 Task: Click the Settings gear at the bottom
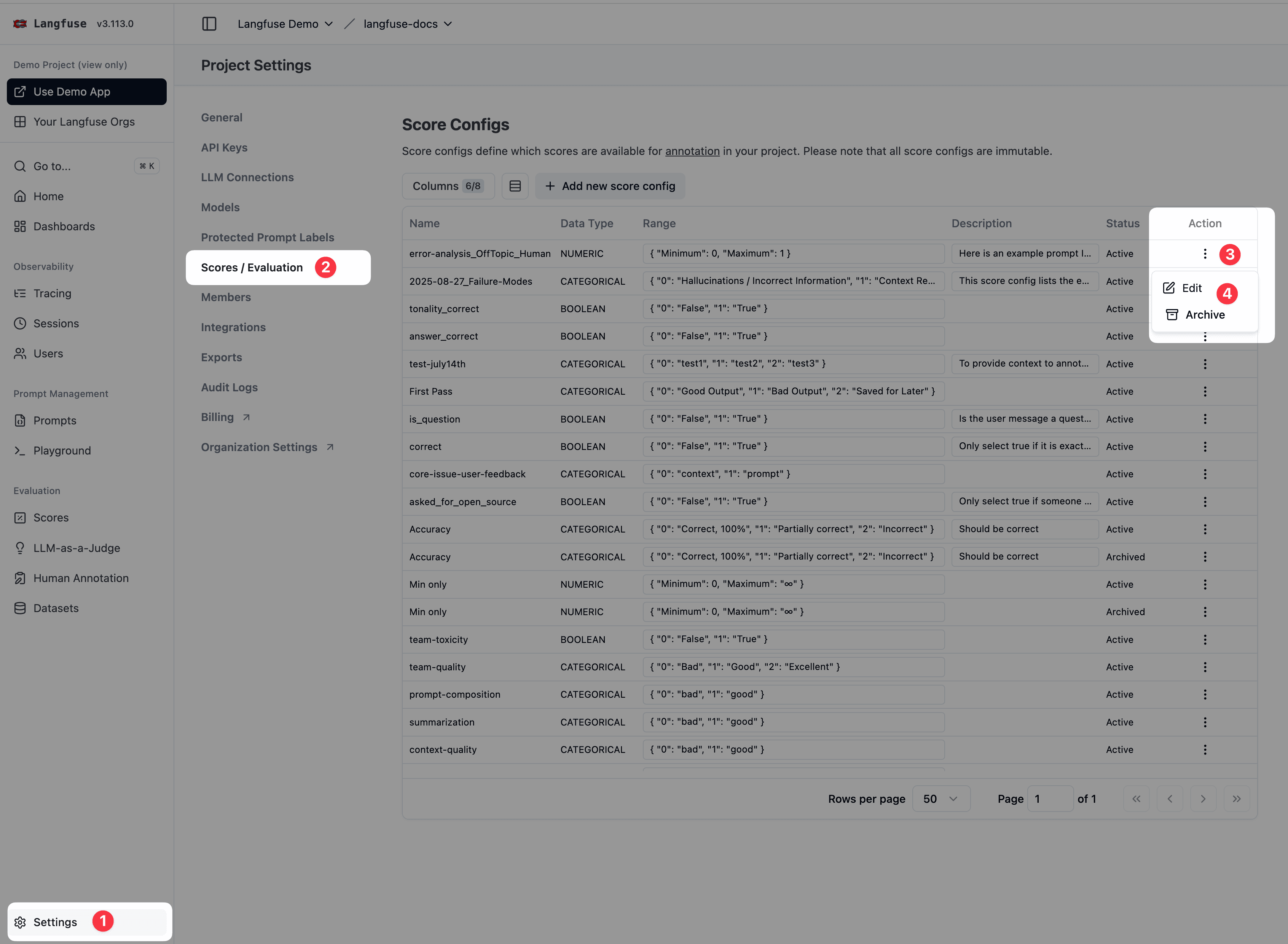point(55,922)
